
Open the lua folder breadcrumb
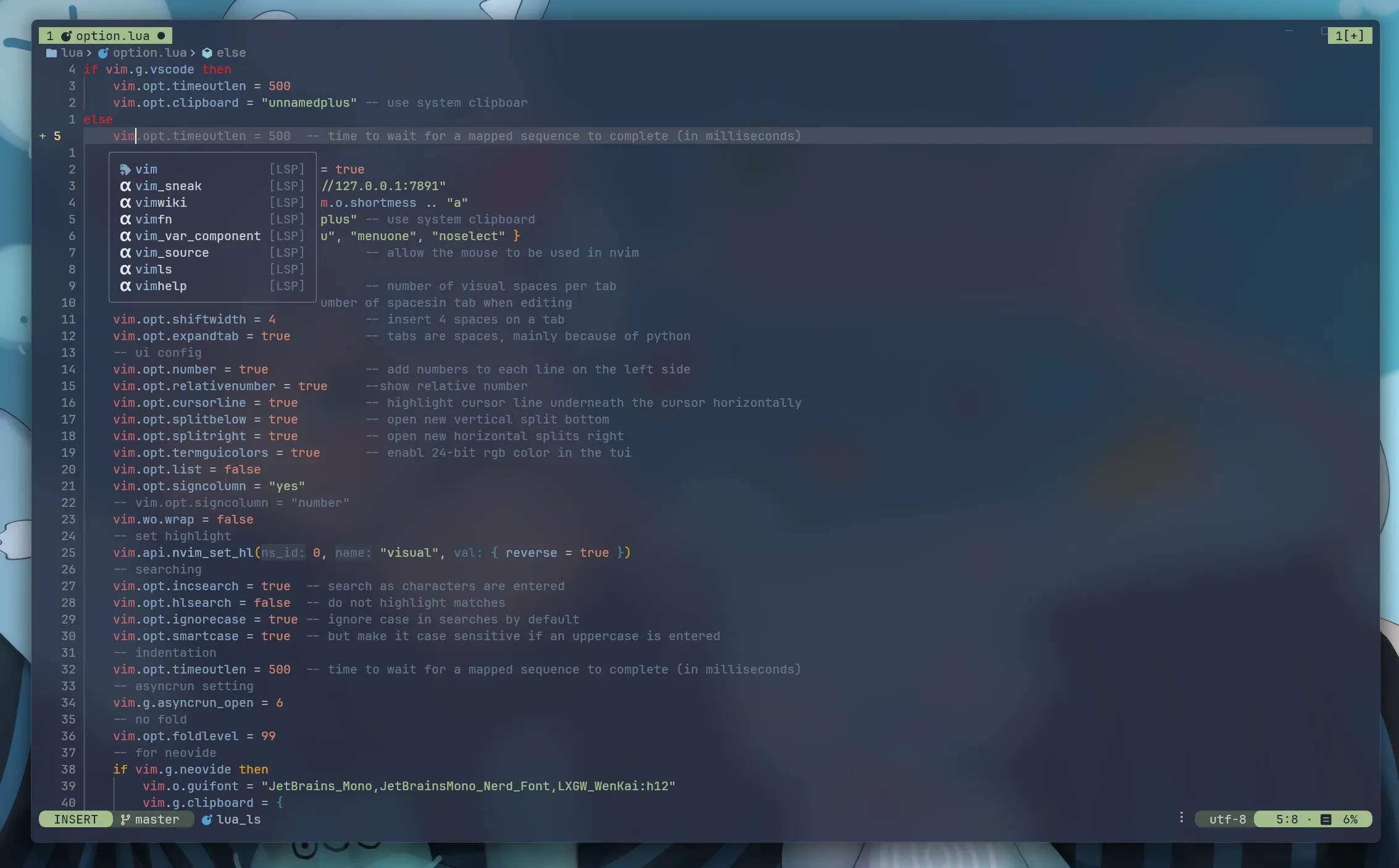click(x=72, y=53)
